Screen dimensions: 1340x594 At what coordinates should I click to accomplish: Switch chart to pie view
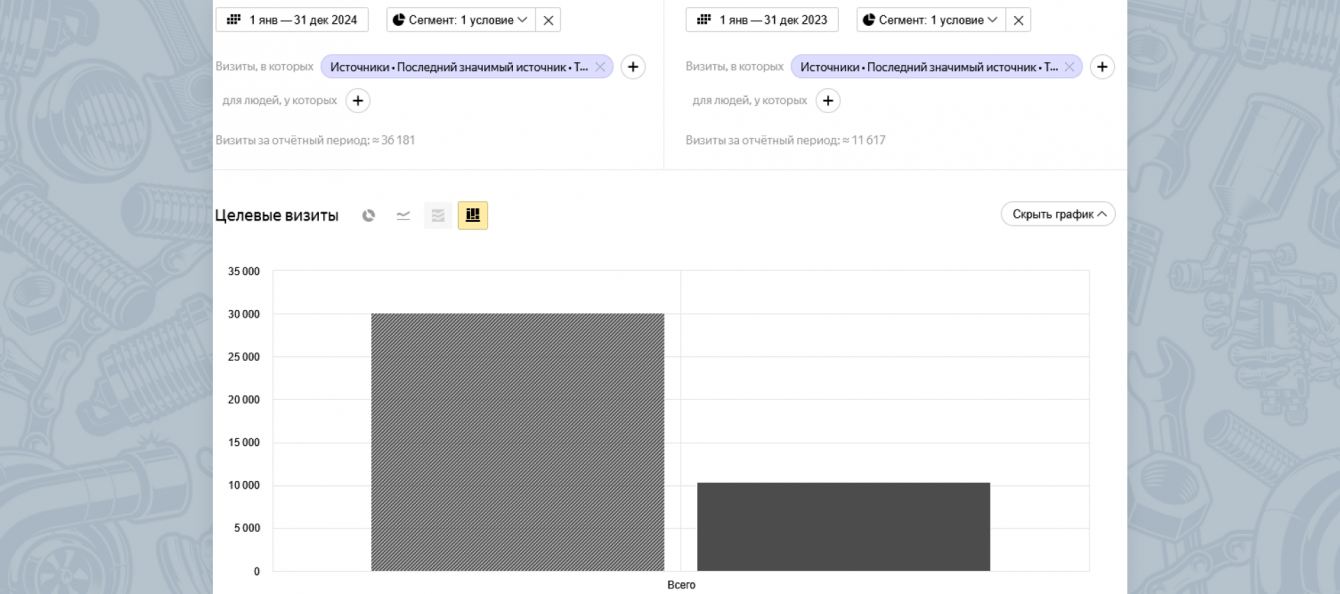[369, 216]
